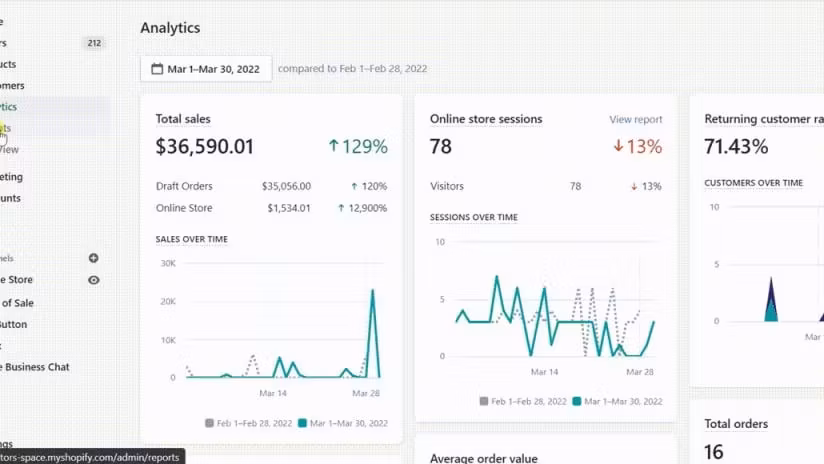This screenshot has width=824, height=464.
Task: Click the calendar icon in date selector
Action: pos(157,69)
